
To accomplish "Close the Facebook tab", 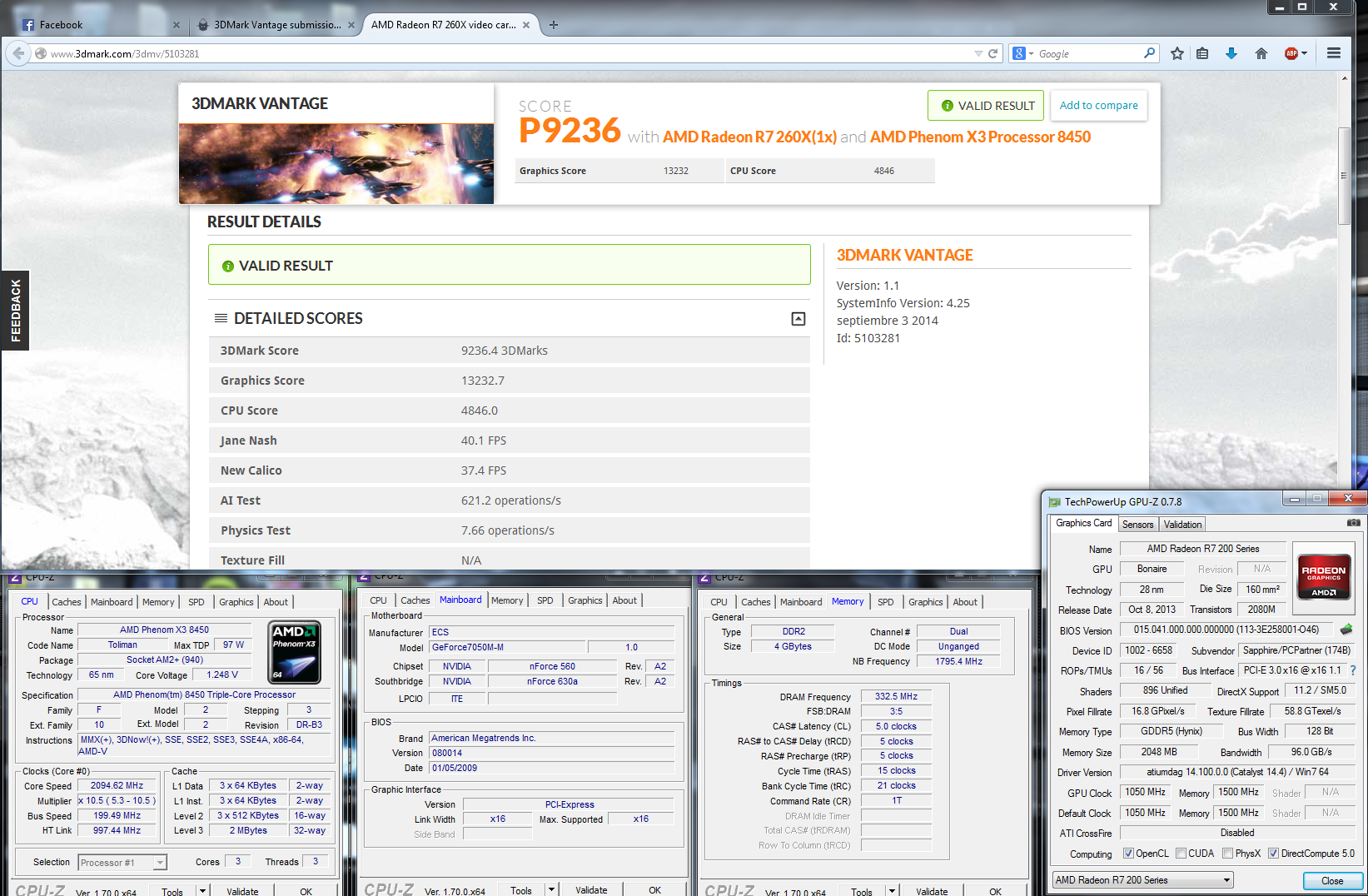I will click(x=177, y=25).
